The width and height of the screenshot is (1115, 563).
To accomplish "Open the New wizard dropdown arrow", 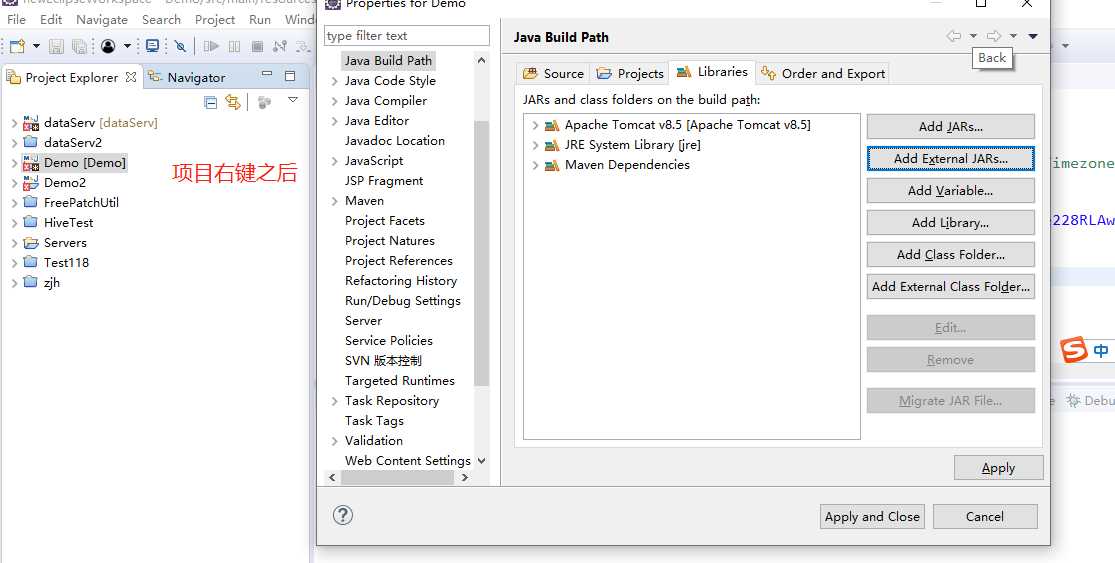I will (36, 46).
